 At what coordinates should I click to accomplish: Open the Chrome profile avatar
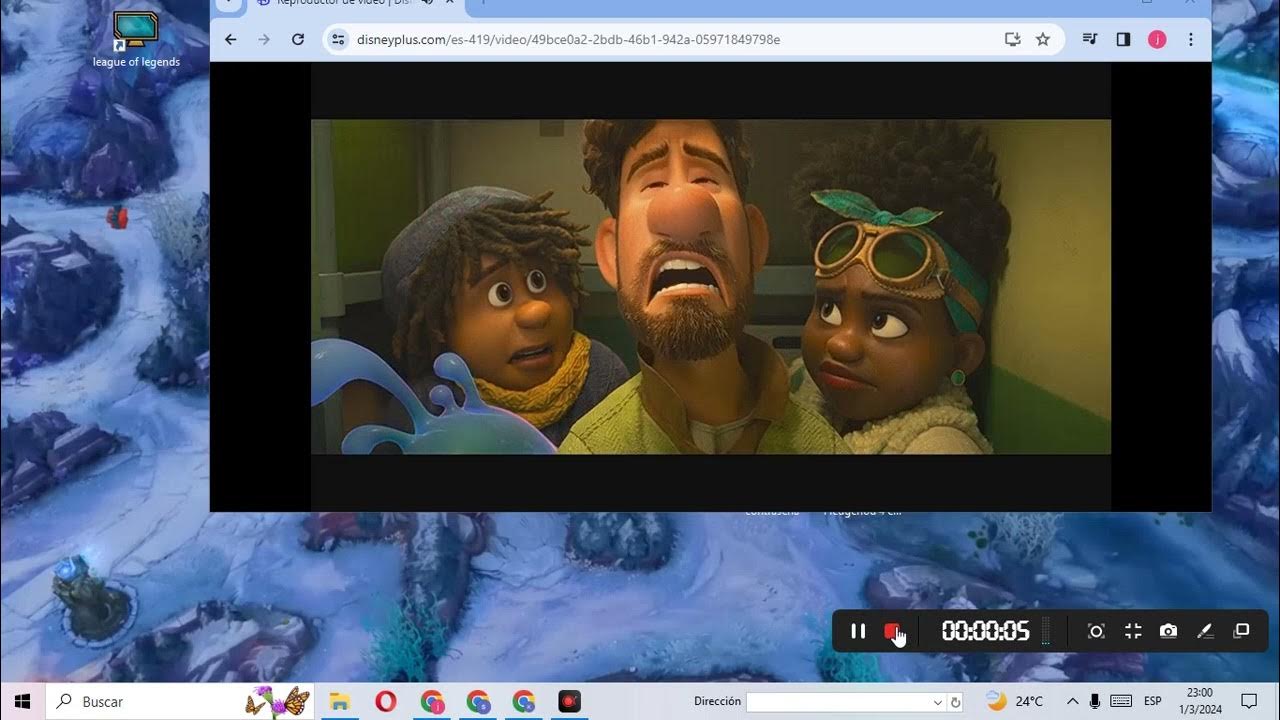1157,39
